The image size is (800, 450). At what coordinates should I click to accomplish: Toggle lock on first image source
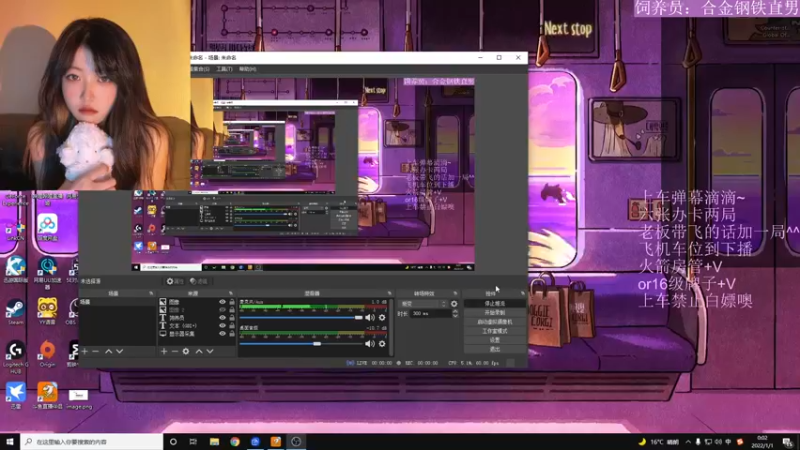click(232, 302)
